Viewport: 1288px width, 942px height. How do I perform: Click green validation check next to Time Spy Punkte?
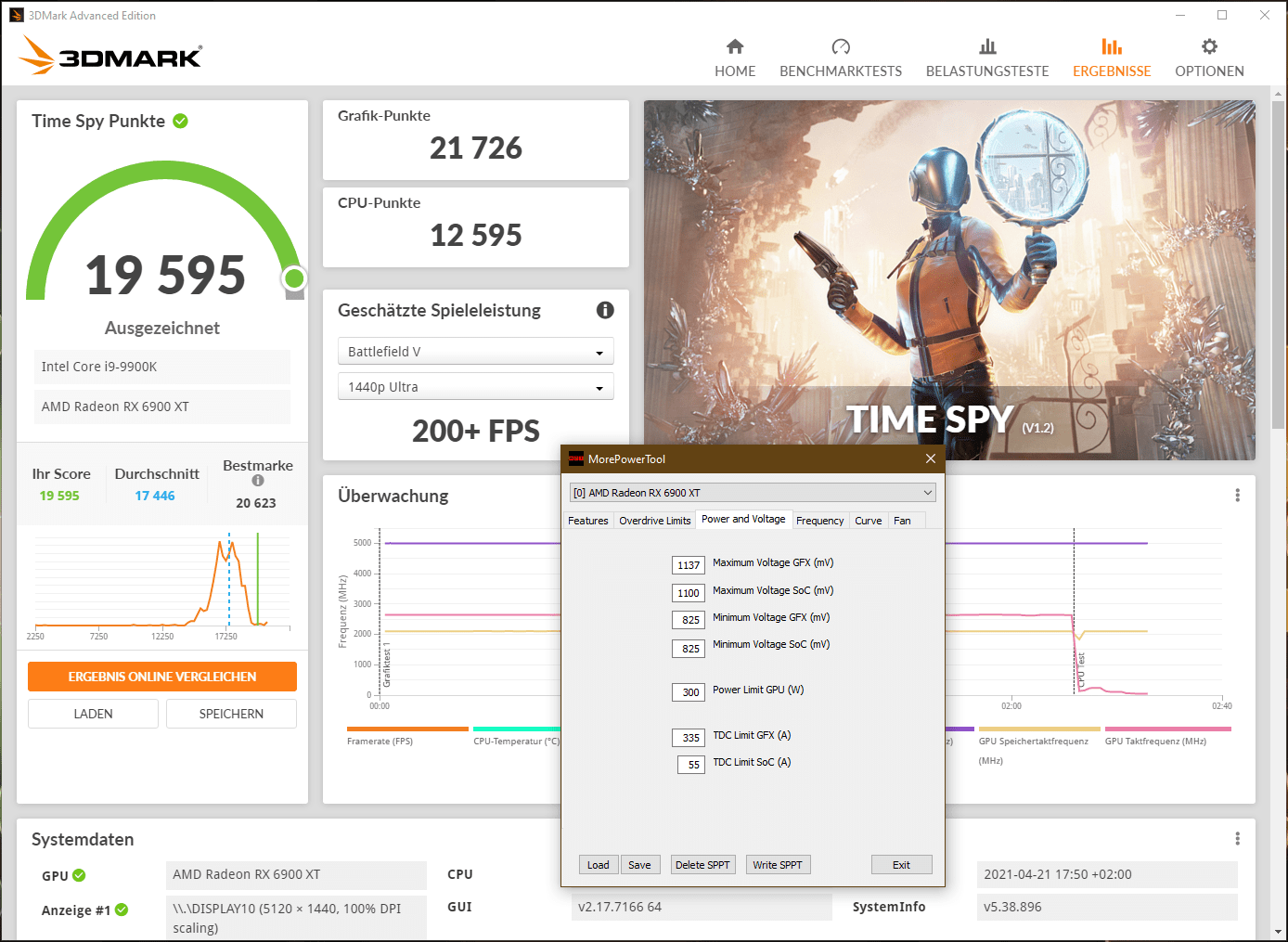(181, 121)
